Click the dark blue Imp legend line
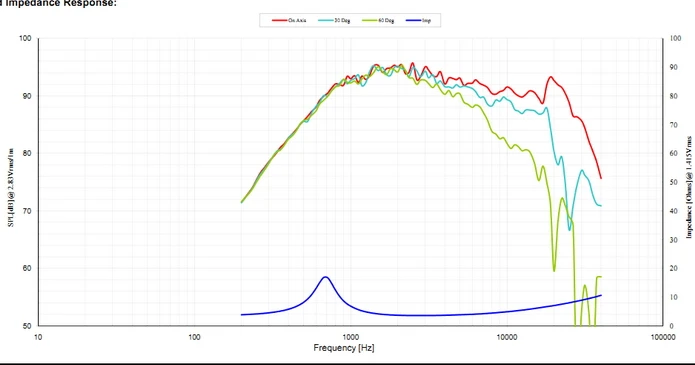The width and height of the screenshot is (695, 365). pos(413,20)
